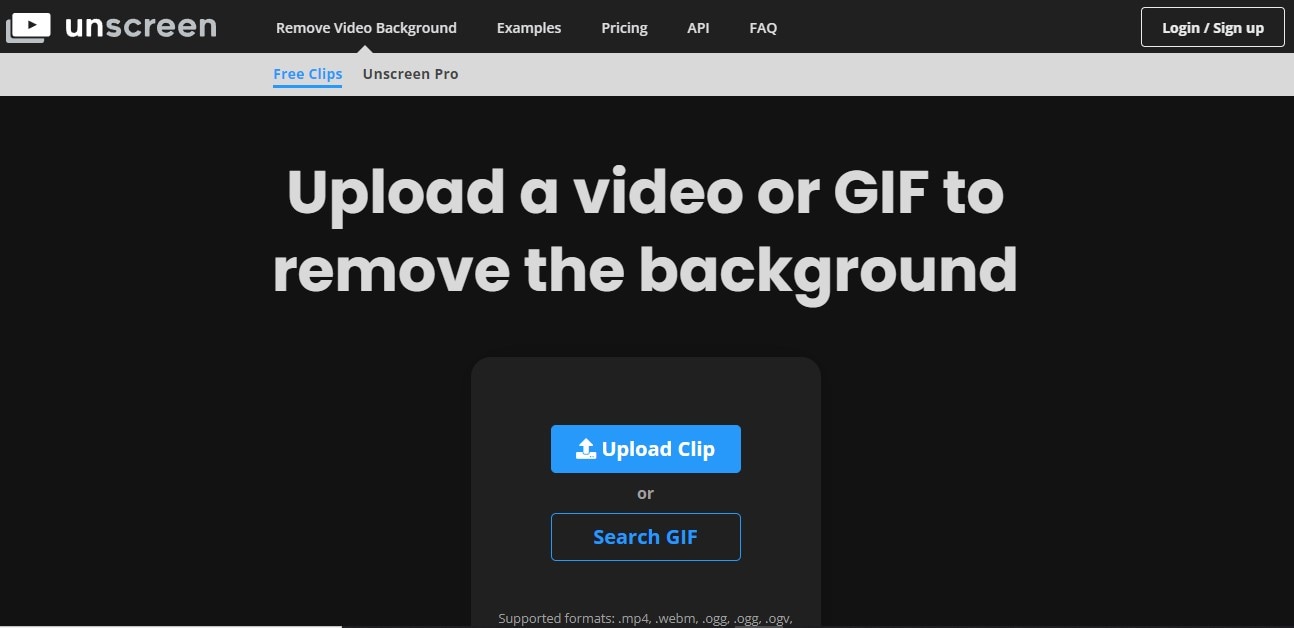This screenshot has width=1294, height=628.
Task: Click the 'Supported formats' text line
Action: 645,618
